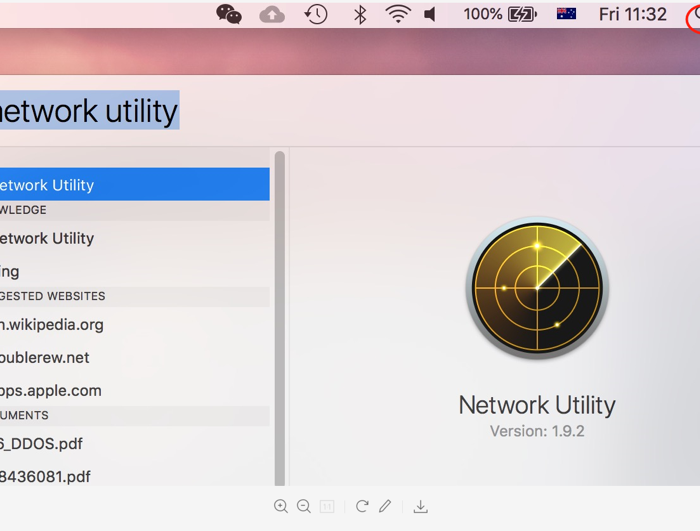
Task: Select the second Network Utility result
Action: [x=134, y=238]
